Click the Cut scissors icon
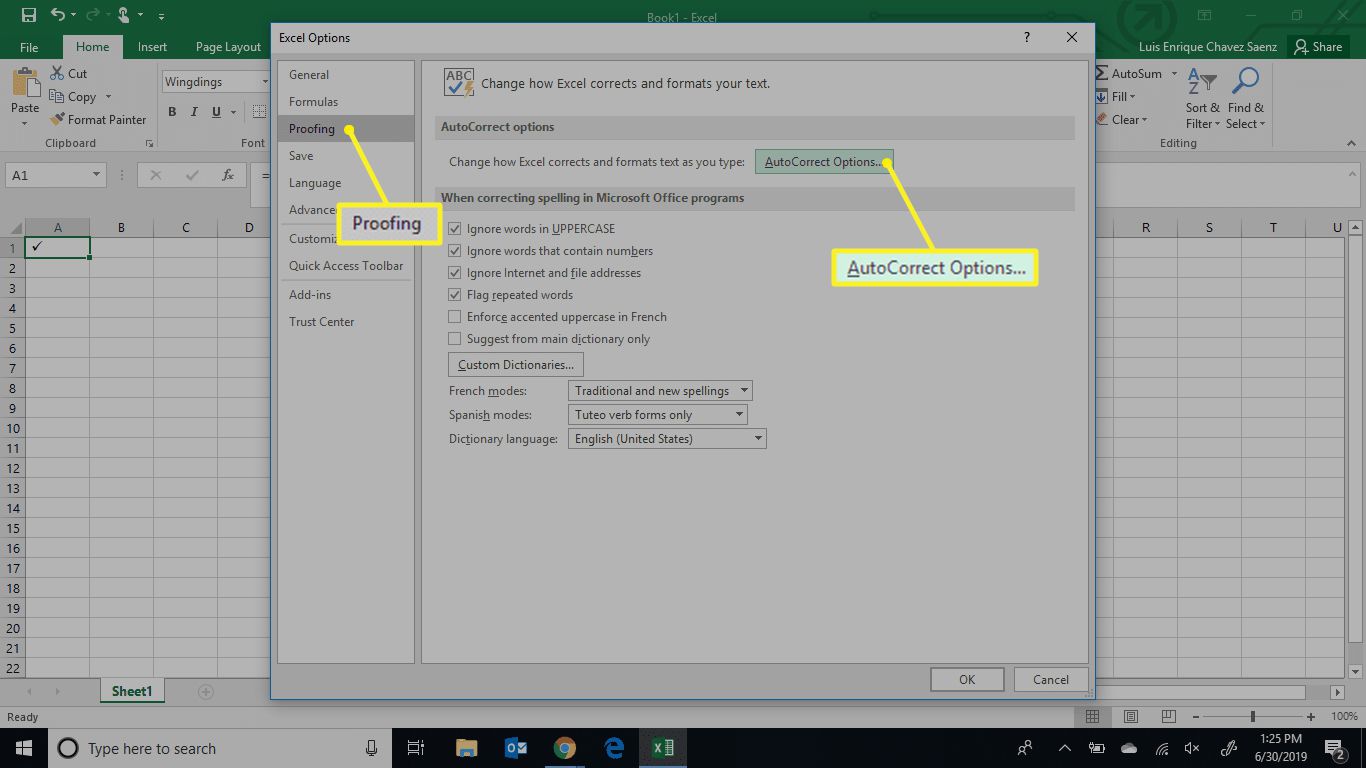The height and width of the screenshot is (768, 1366). pyautogui.click(x=56, y=74)
